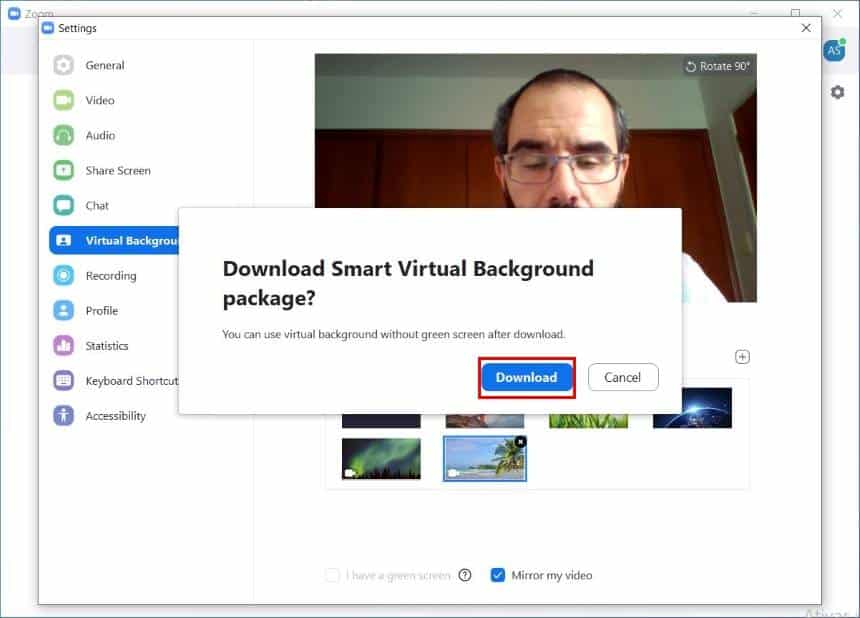Rotate the video preview 90 degrees

717,66
